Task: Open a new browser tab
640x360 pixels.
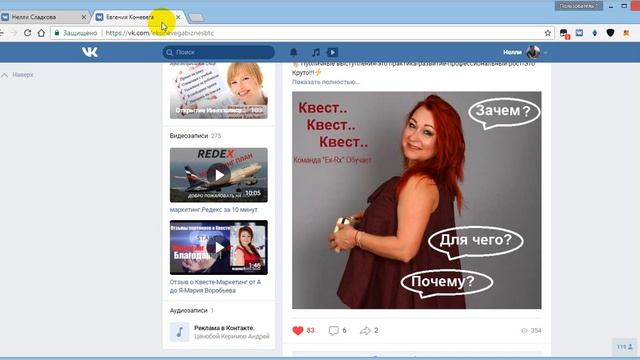Action: (x=196, y=17)
